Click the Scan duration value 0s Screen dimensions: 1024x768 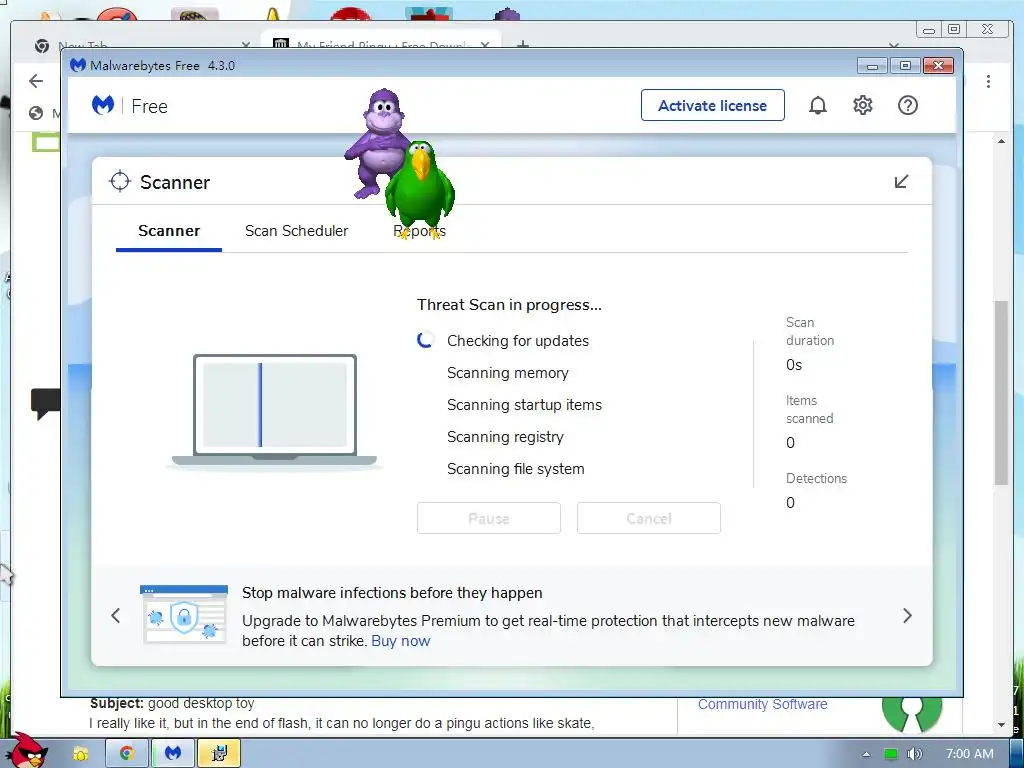point(793,365)
